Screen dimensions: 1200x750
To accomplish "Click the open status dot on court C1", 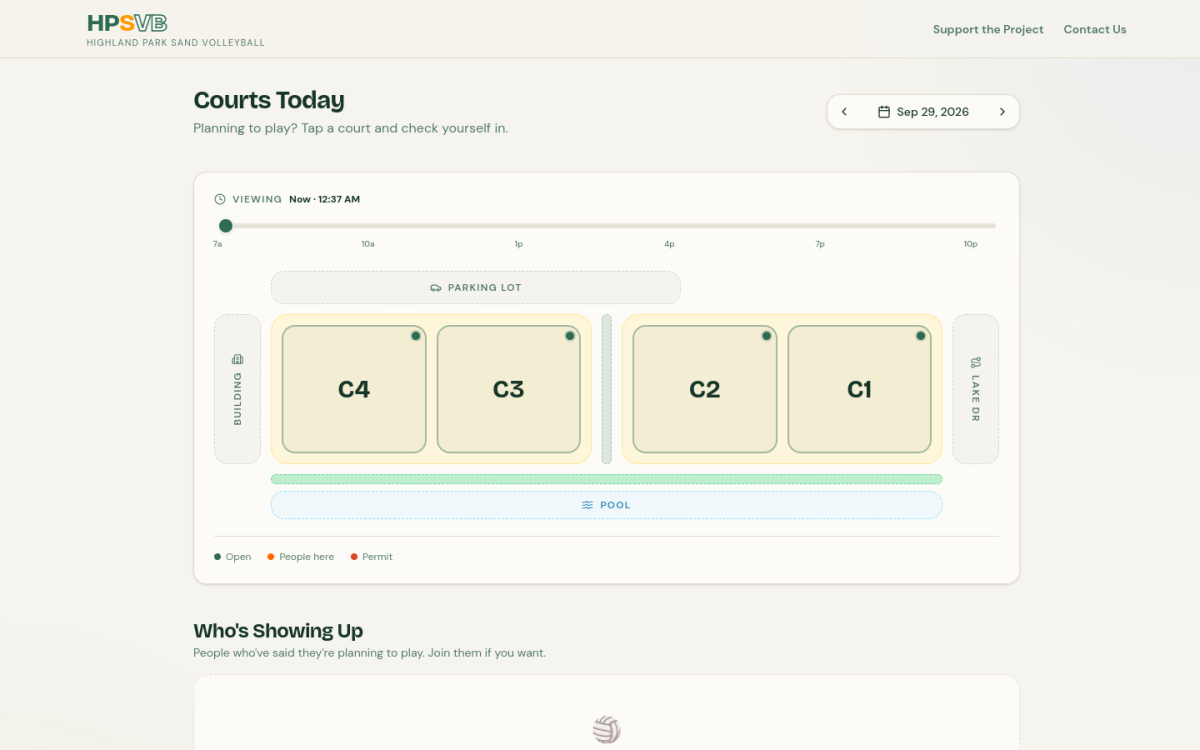I will click(x=921, y=336).
